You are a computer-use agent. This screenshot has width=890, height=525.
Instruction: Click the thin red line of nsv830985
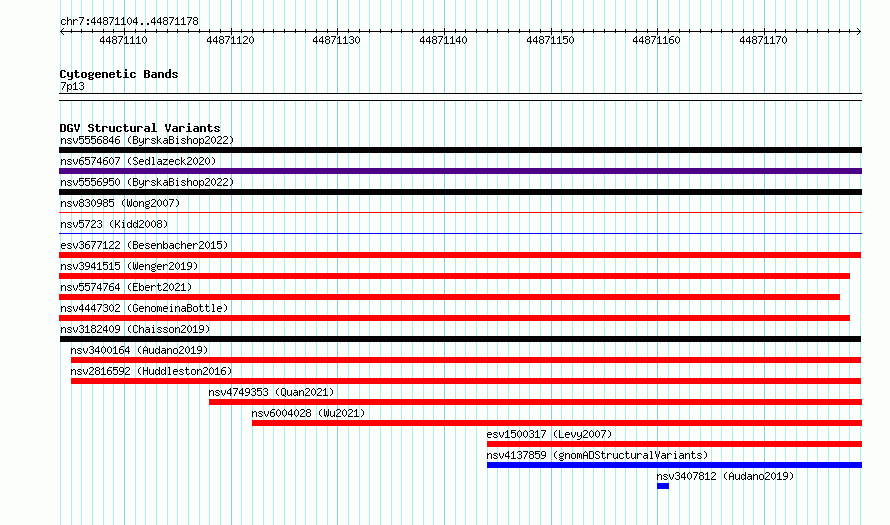tap(460, 213)
